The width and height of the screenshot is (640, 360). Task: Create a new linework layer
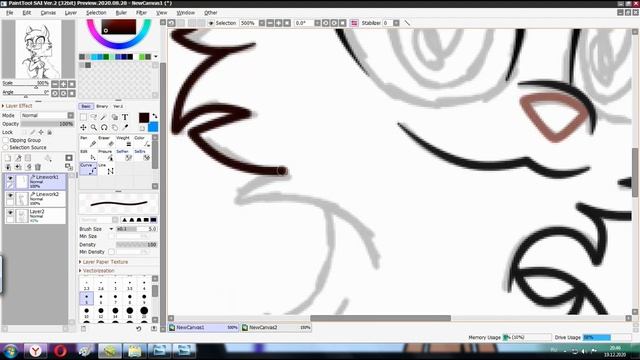click(x=18, y=158)
